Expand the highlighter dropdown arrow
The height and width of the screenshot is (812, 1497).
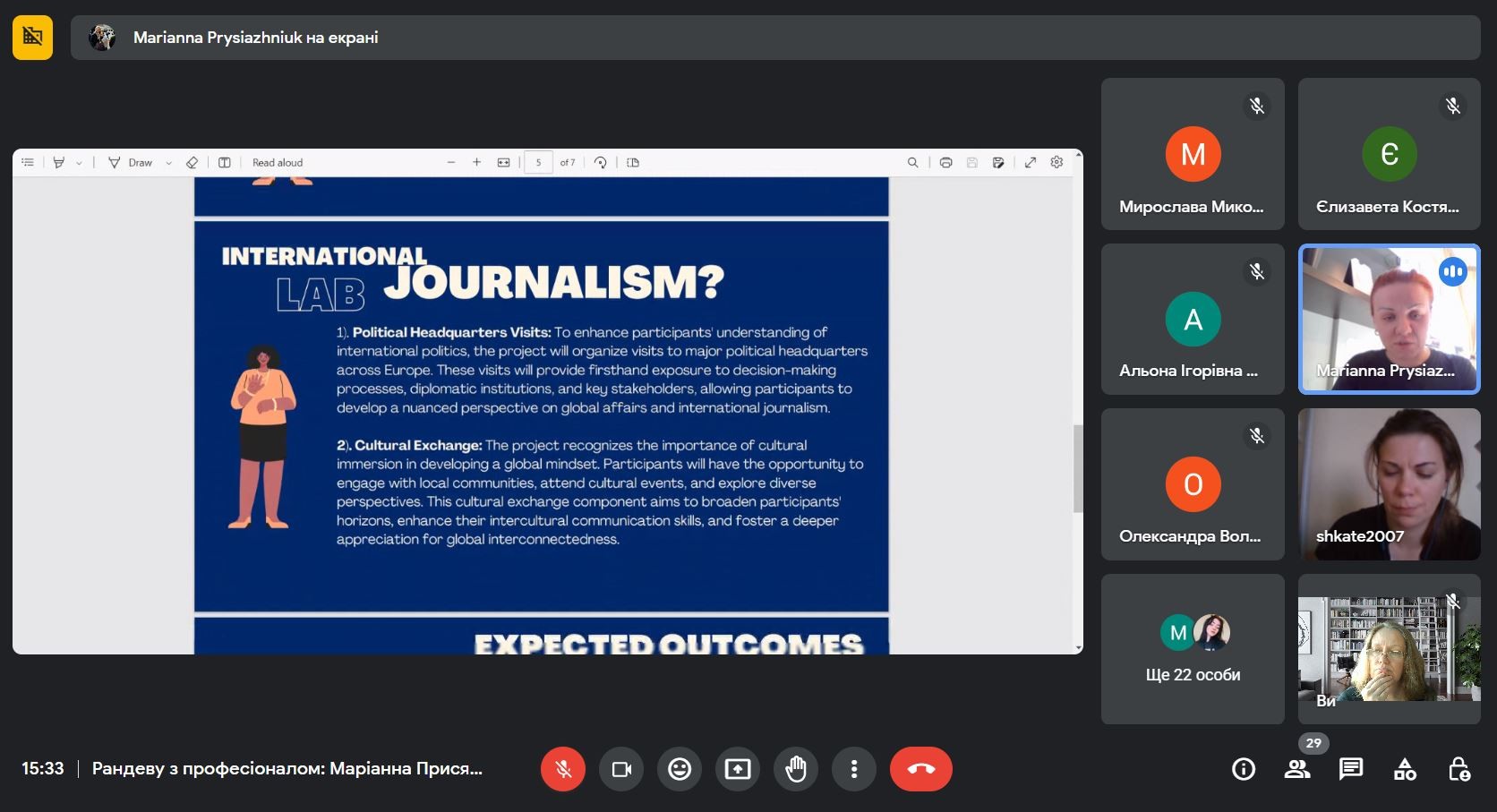79,163
